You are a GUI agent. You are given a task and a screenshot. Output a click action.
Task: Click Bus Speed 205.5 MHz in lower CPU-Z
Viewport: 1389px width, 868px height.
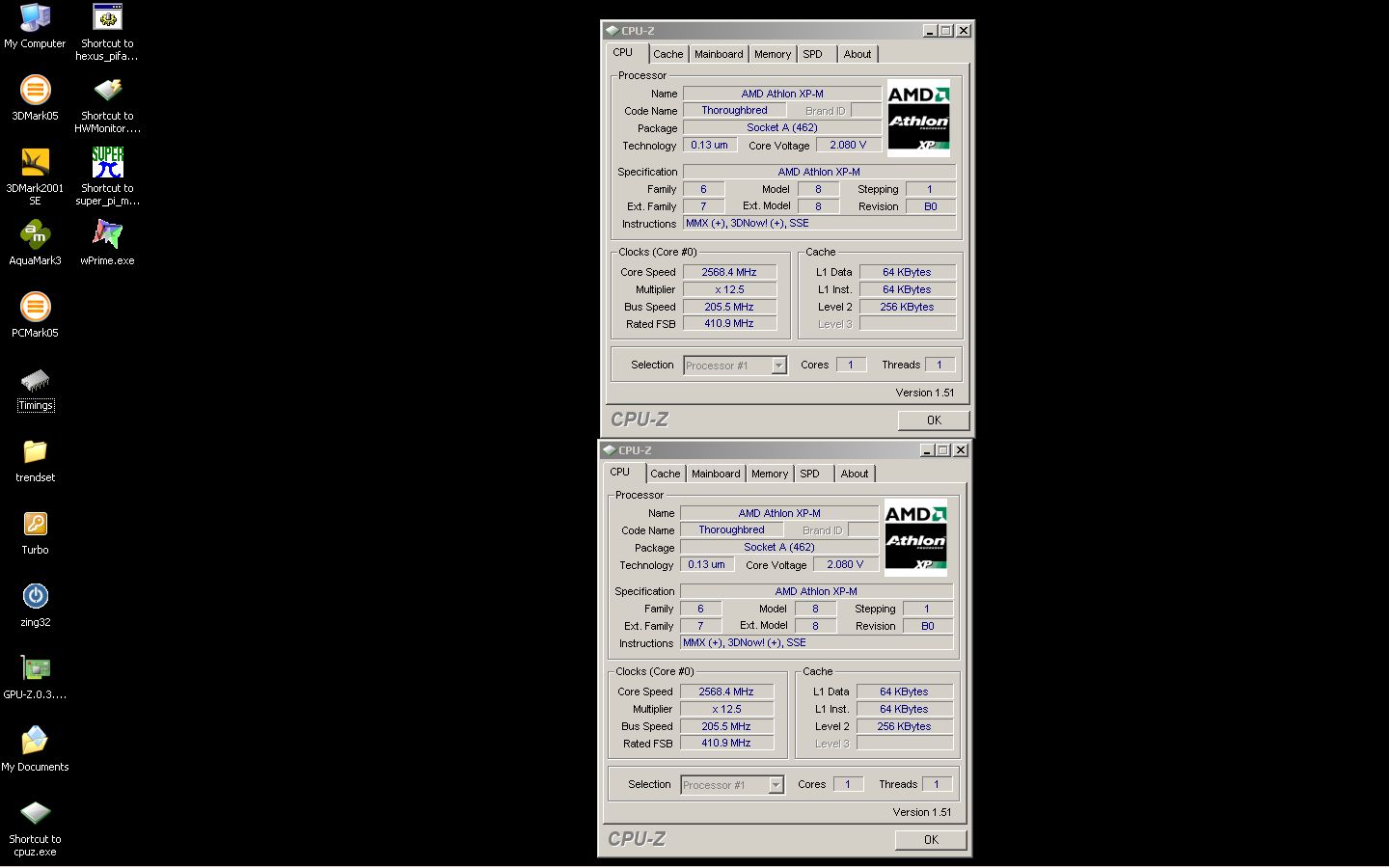coord(726,726)
